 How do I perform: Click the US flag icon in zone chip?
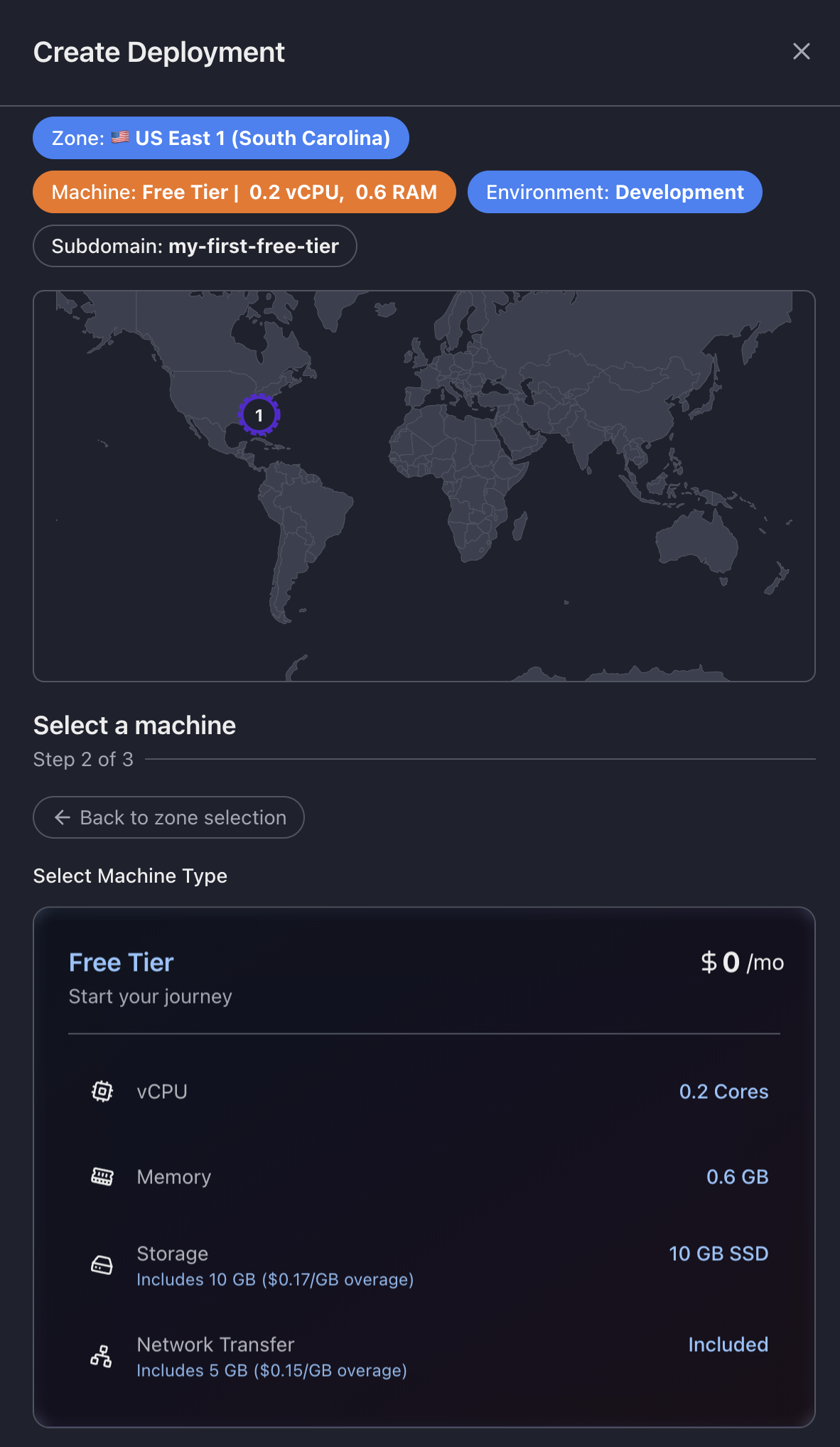(x=120, y=137)
